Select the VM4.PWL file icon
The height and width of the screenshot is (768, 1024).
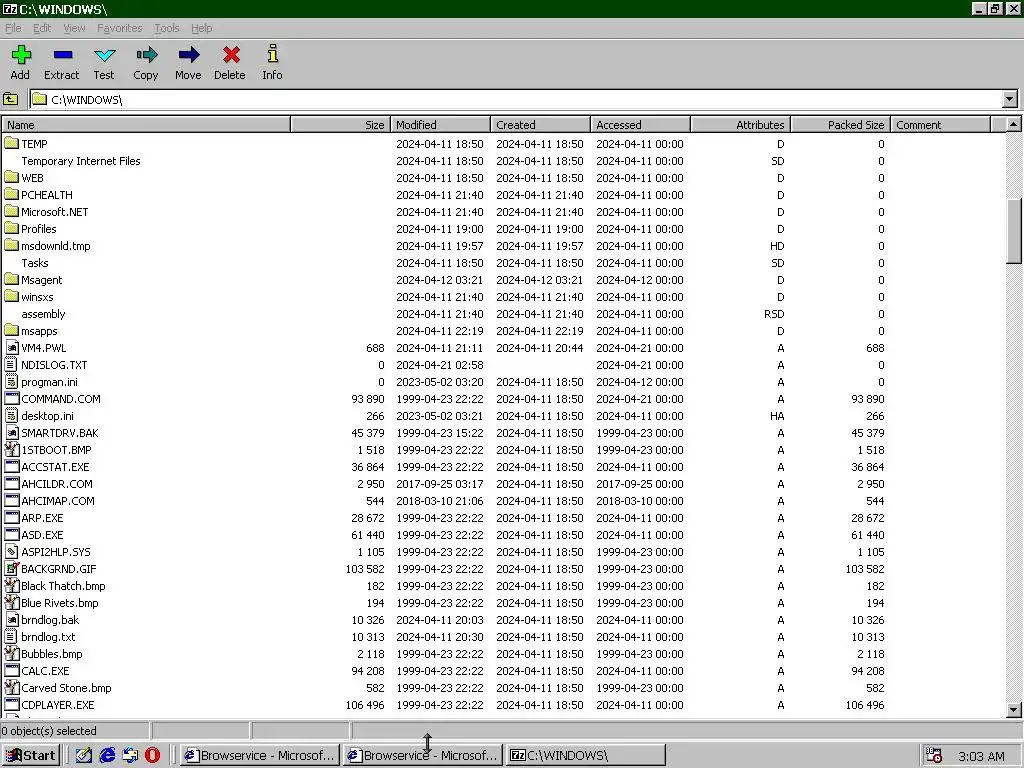coord(12,347)
